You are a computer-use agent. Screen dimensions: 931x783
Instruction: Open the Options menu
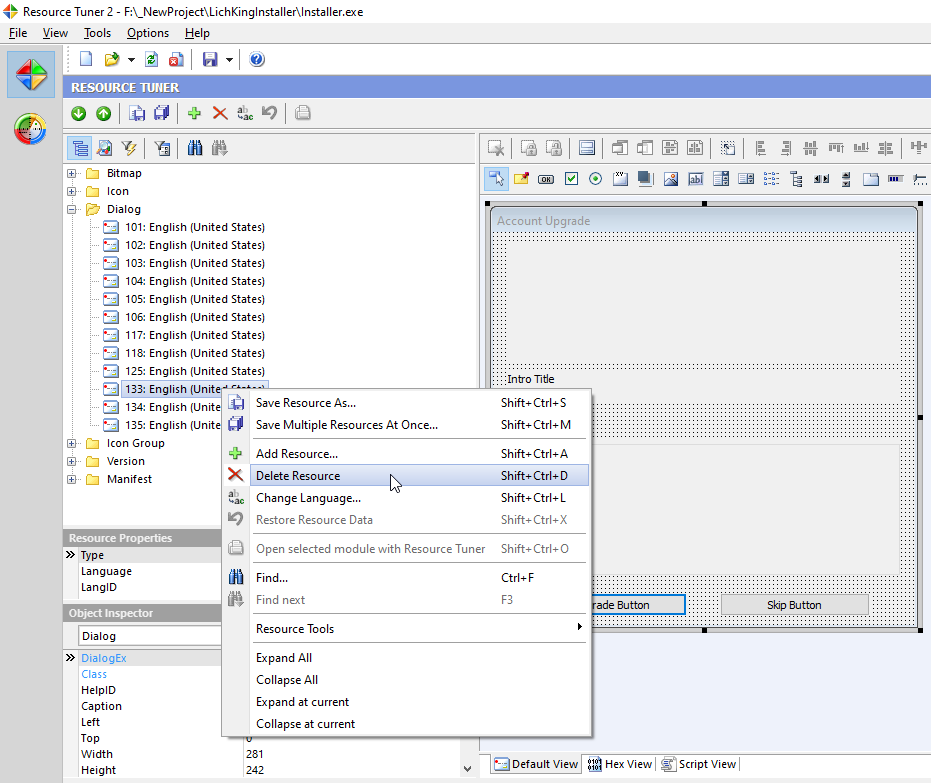click(x=148, y=33)
